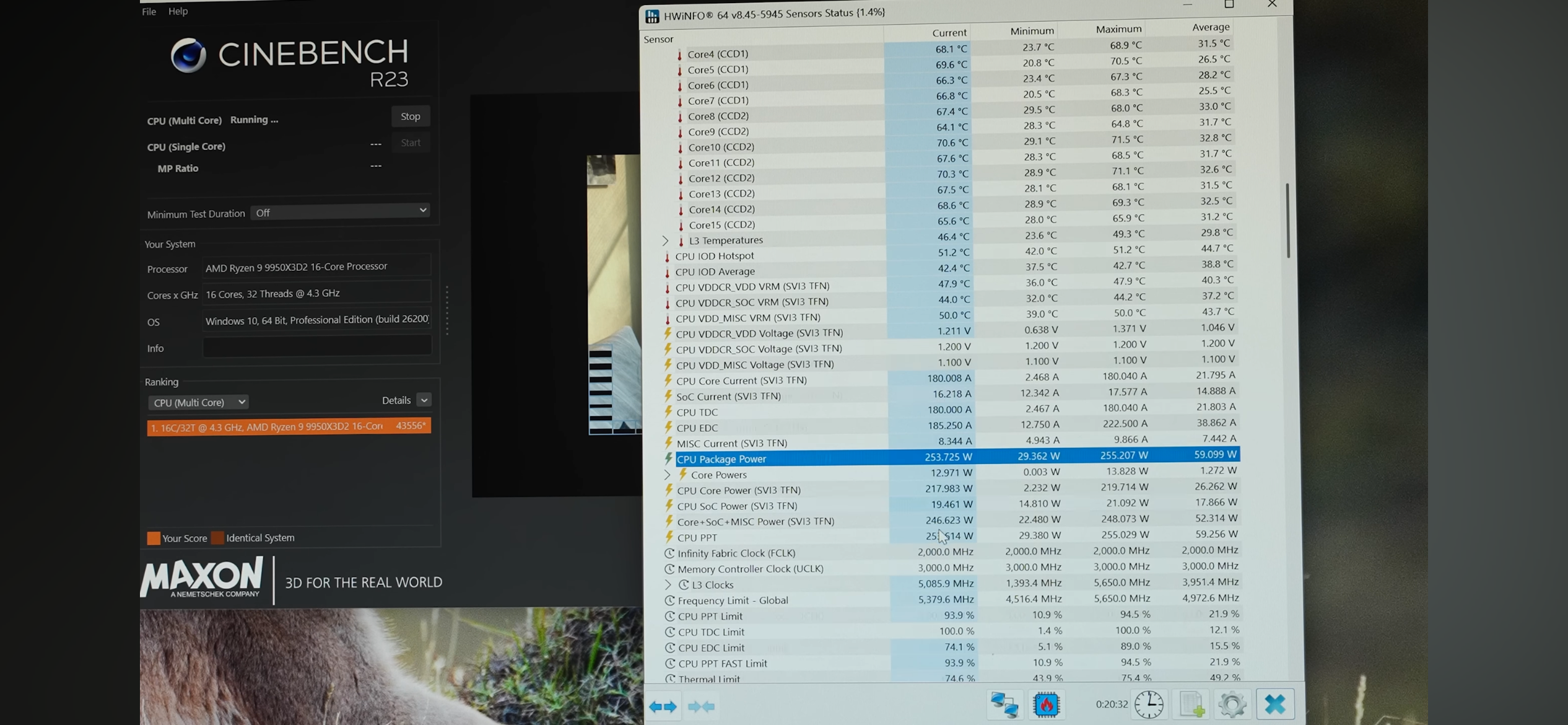
Task: Expand the Core Powers sensor group
Action: [x=667, y=475]
